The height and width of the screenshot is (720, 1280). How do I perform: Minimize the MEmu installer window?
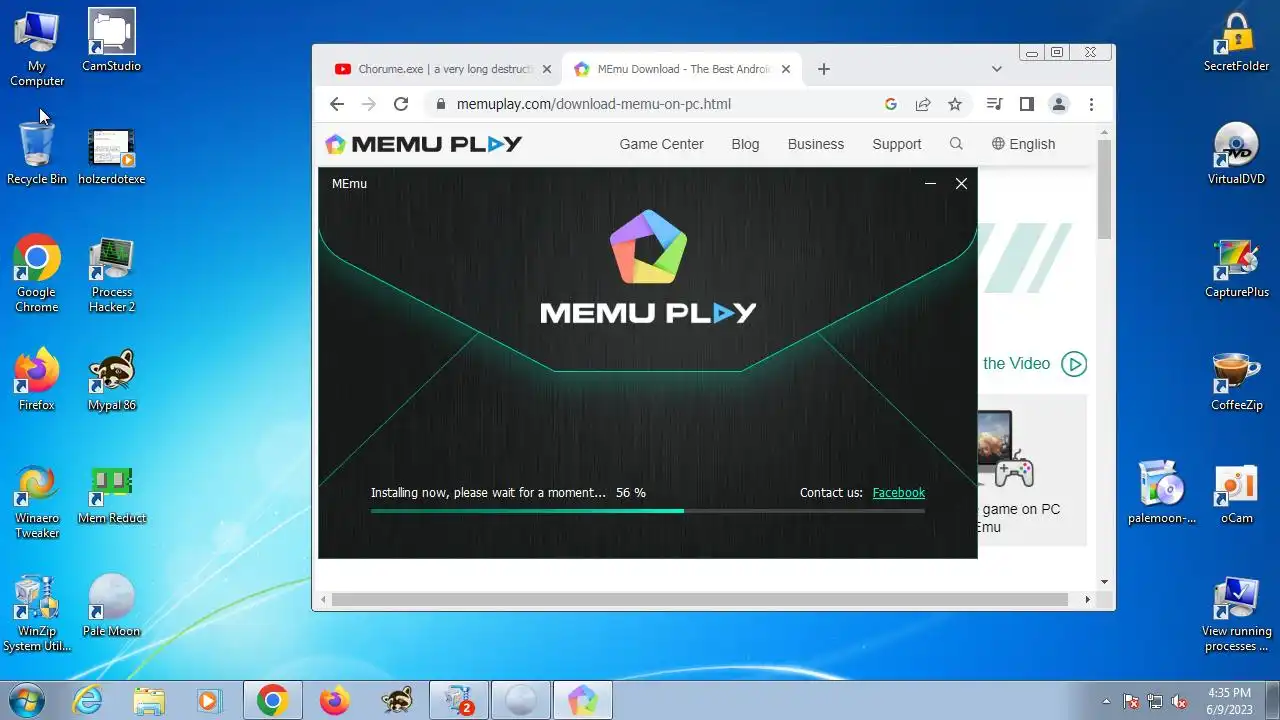(x=930, y=184)
